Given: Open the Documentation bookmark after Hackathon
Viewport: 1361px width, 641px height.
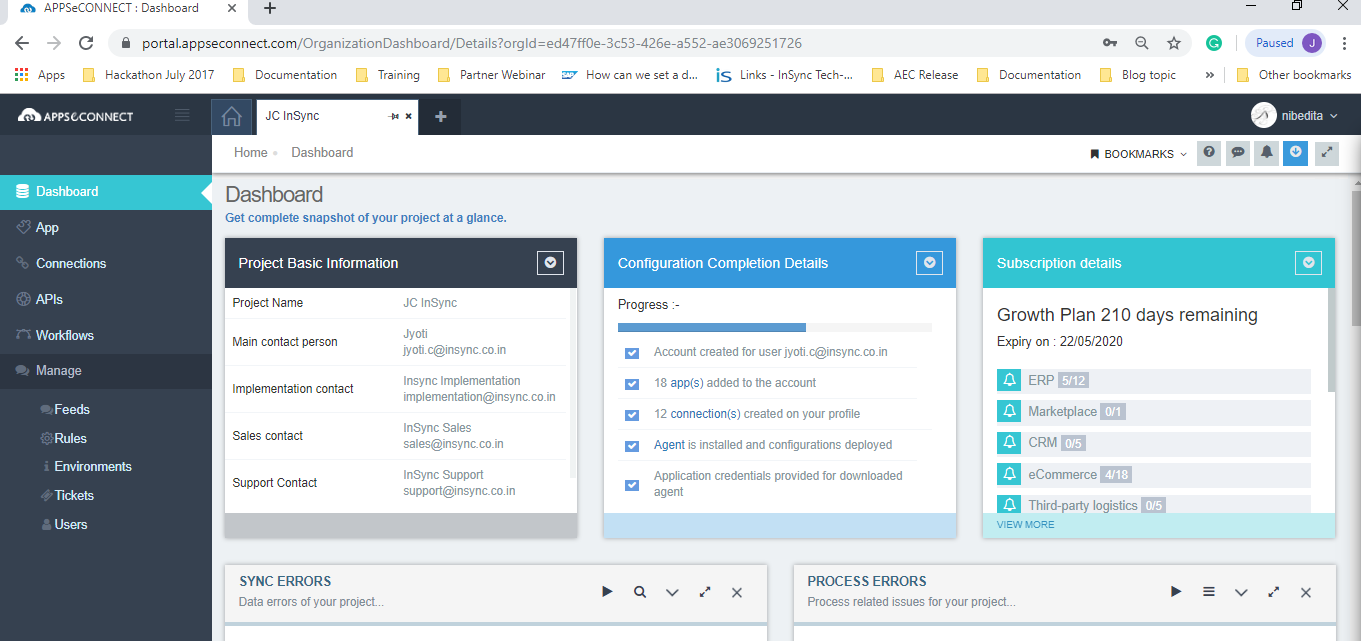Looking at the screenshot, I should point(285,75).
